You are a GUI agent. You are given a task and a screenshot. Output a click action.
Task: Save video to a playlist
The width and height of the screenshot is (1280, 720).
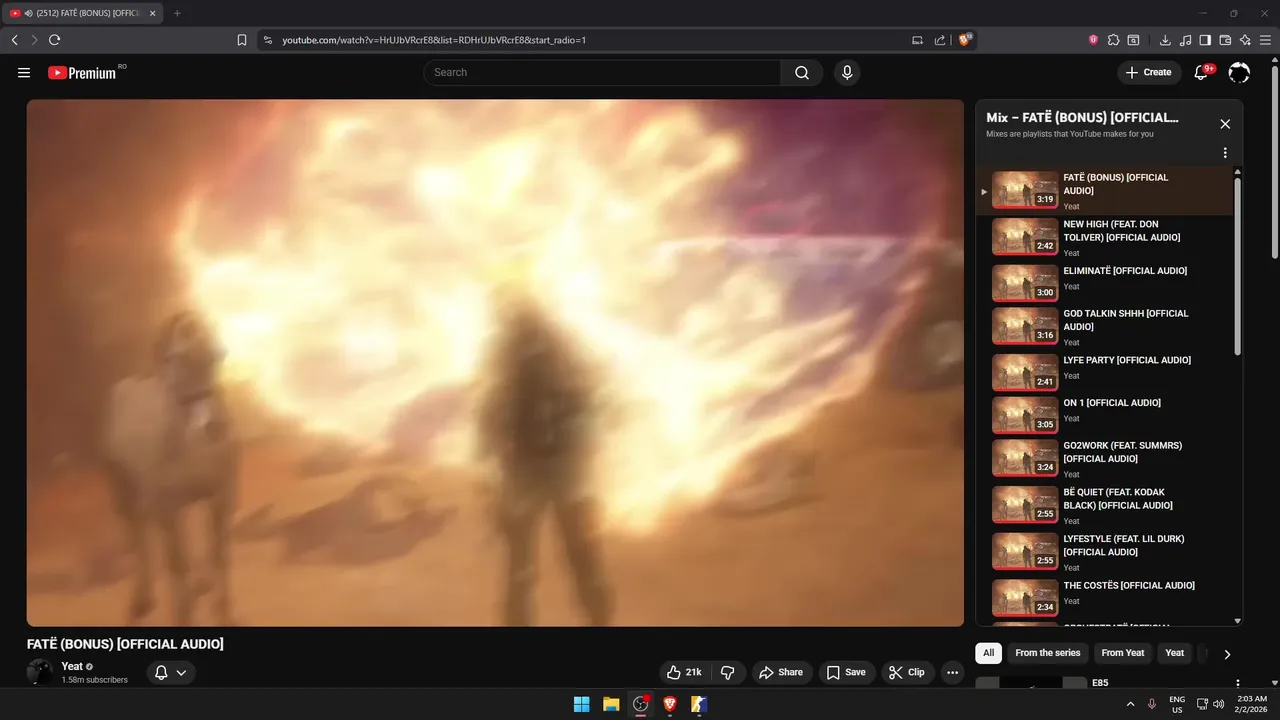pyautogui.click(x=846, y=672)
